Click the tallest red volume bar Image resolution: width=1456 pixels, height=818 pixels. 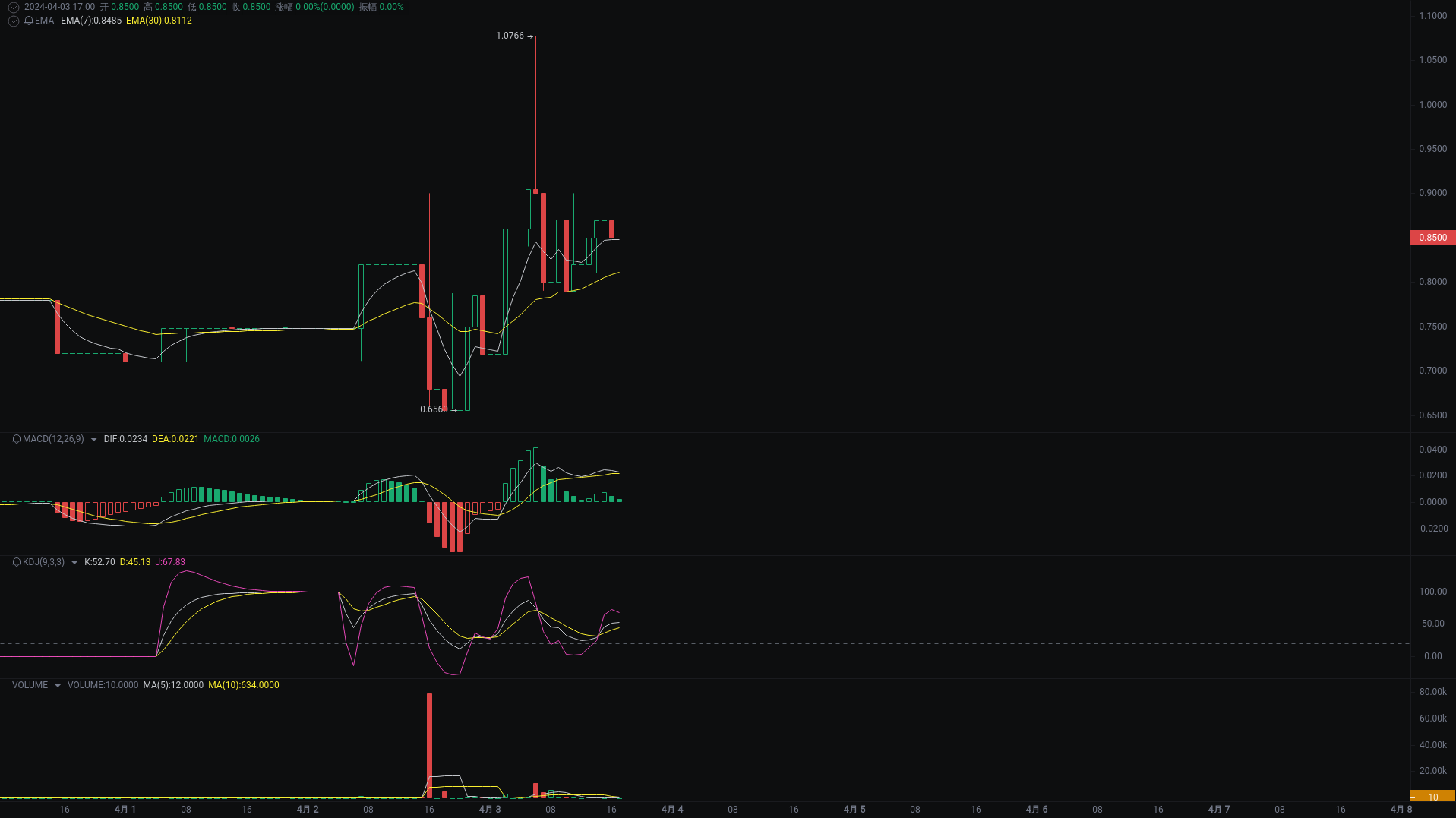click(430, 745)
